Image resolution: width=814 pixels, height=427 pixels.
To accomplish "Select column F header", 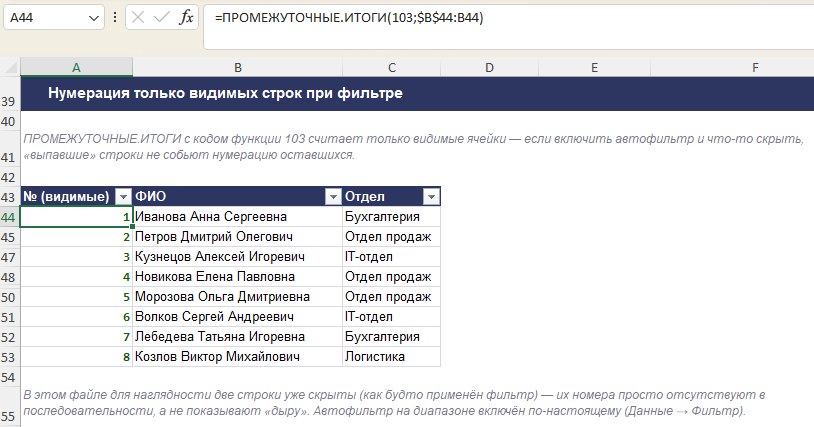I will pyautogui.click(x=755, y=67).
